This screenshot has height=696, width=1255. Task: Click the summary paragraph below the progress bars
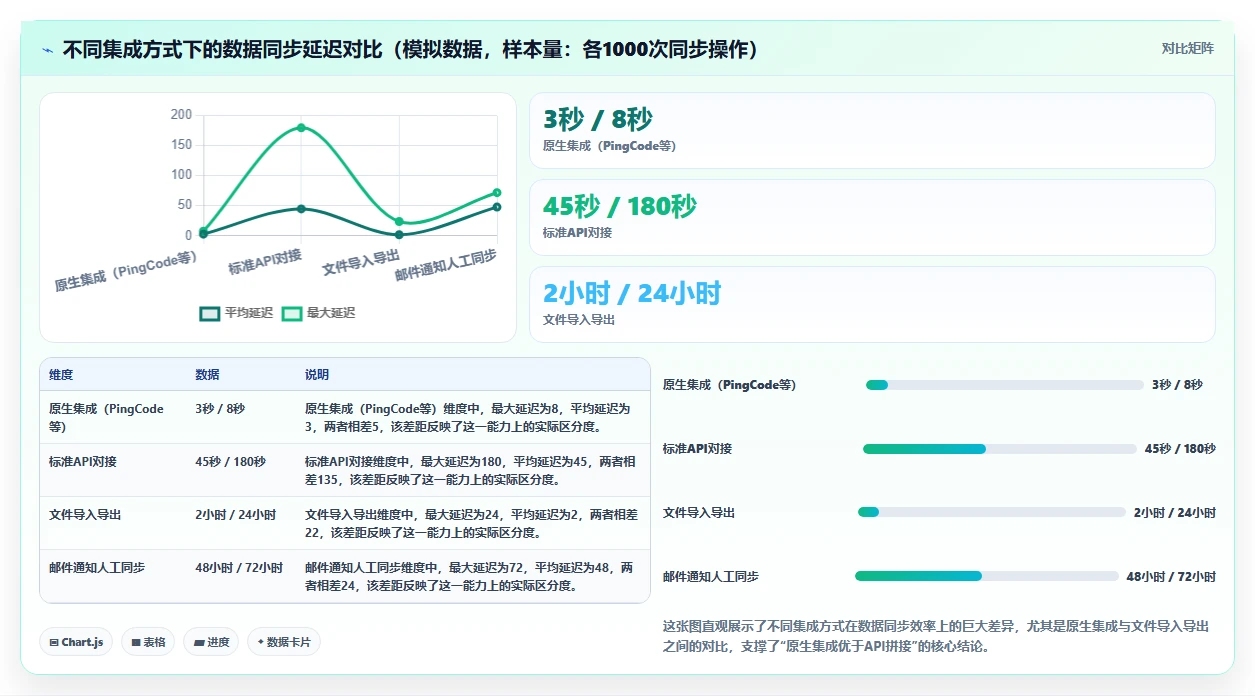tap(936, 636)
